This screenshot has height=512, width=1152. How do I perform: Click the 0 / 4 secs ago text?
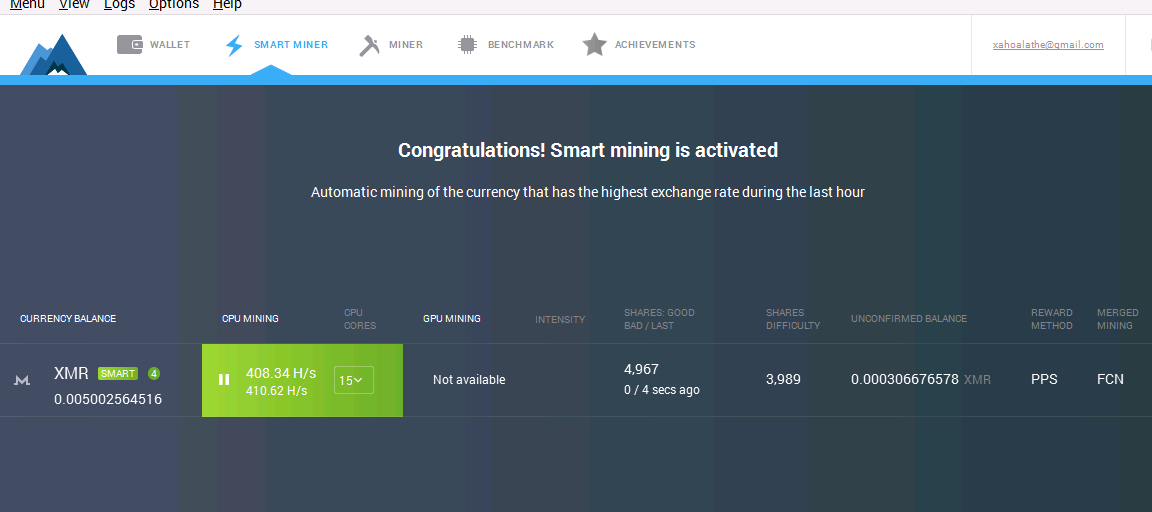pyautogui.click(x=661, y=390)
